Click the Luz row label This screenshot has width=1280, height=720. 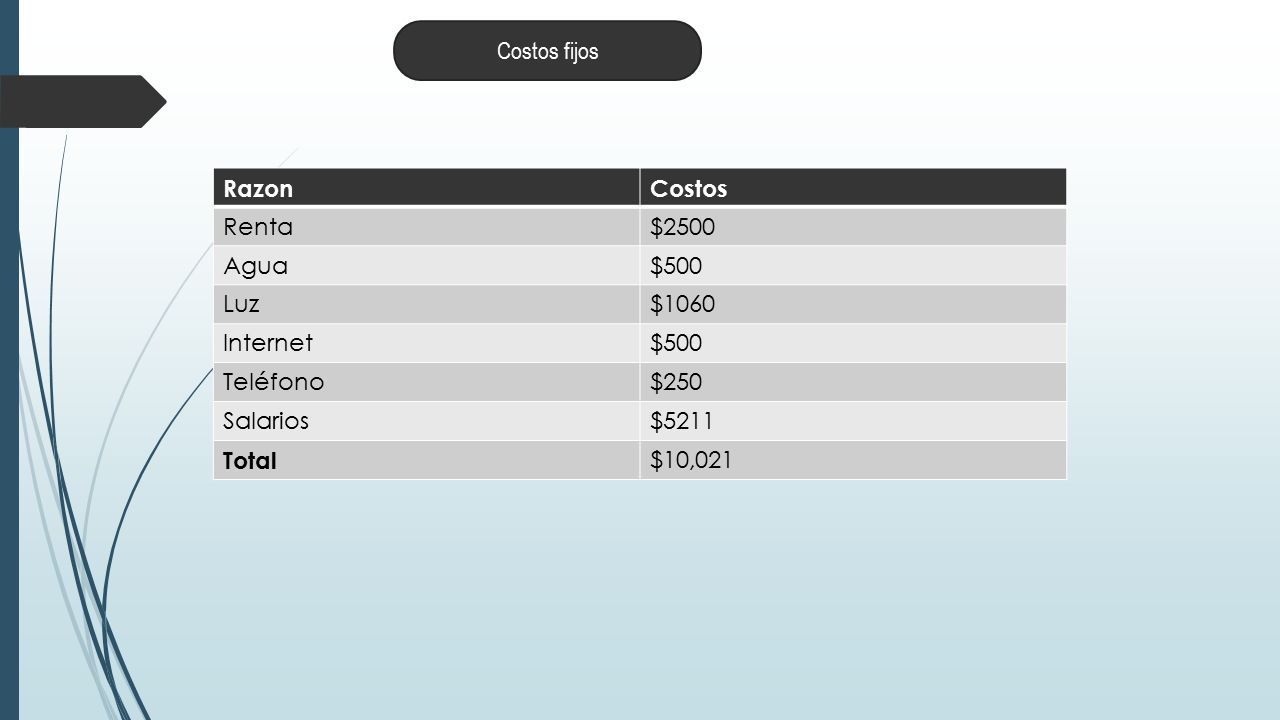click(x=426, y=304)
